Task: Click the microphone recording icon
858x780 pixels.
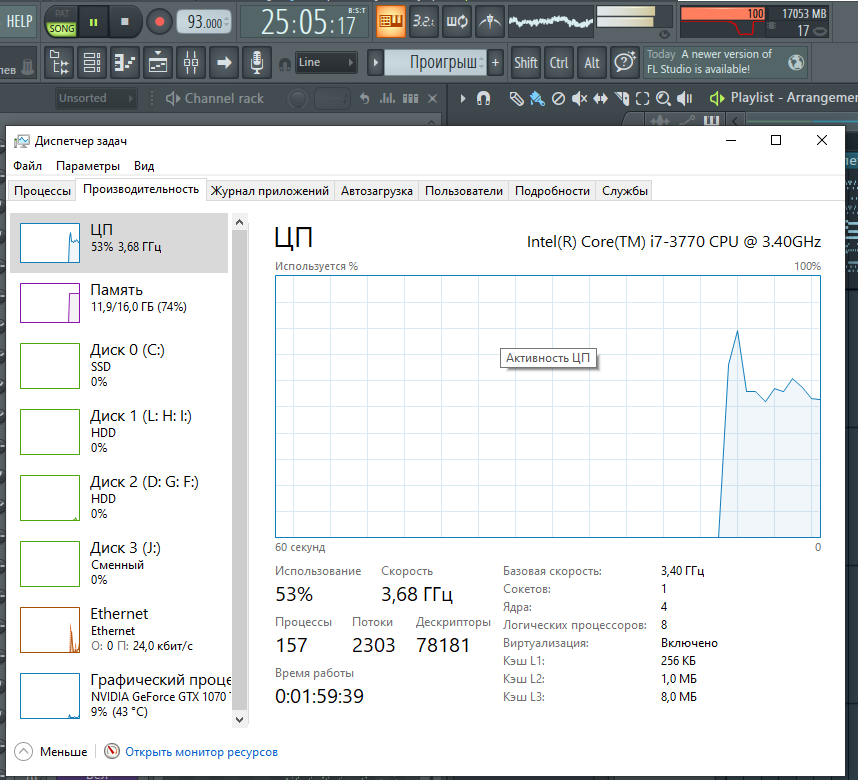Action: pos(257,62)
